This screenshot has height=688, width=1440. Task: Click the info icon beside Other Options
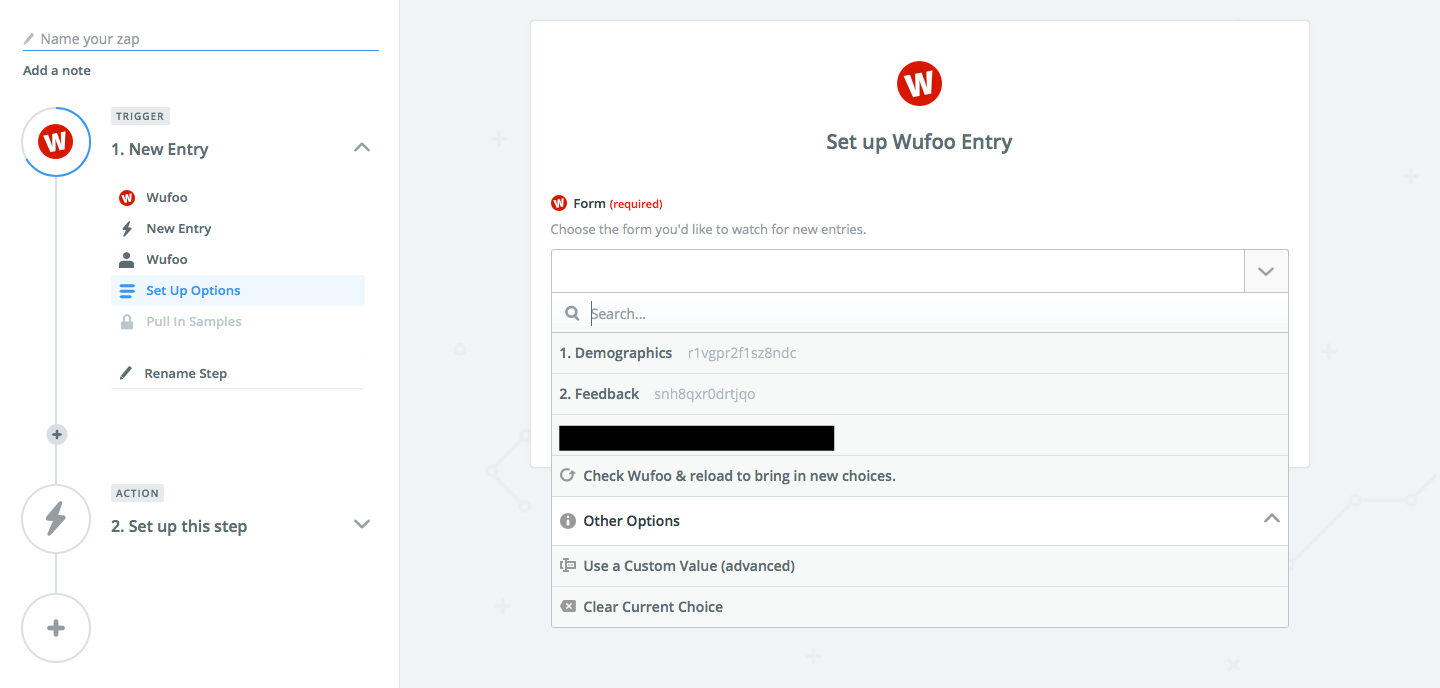[x=567, y=521]
